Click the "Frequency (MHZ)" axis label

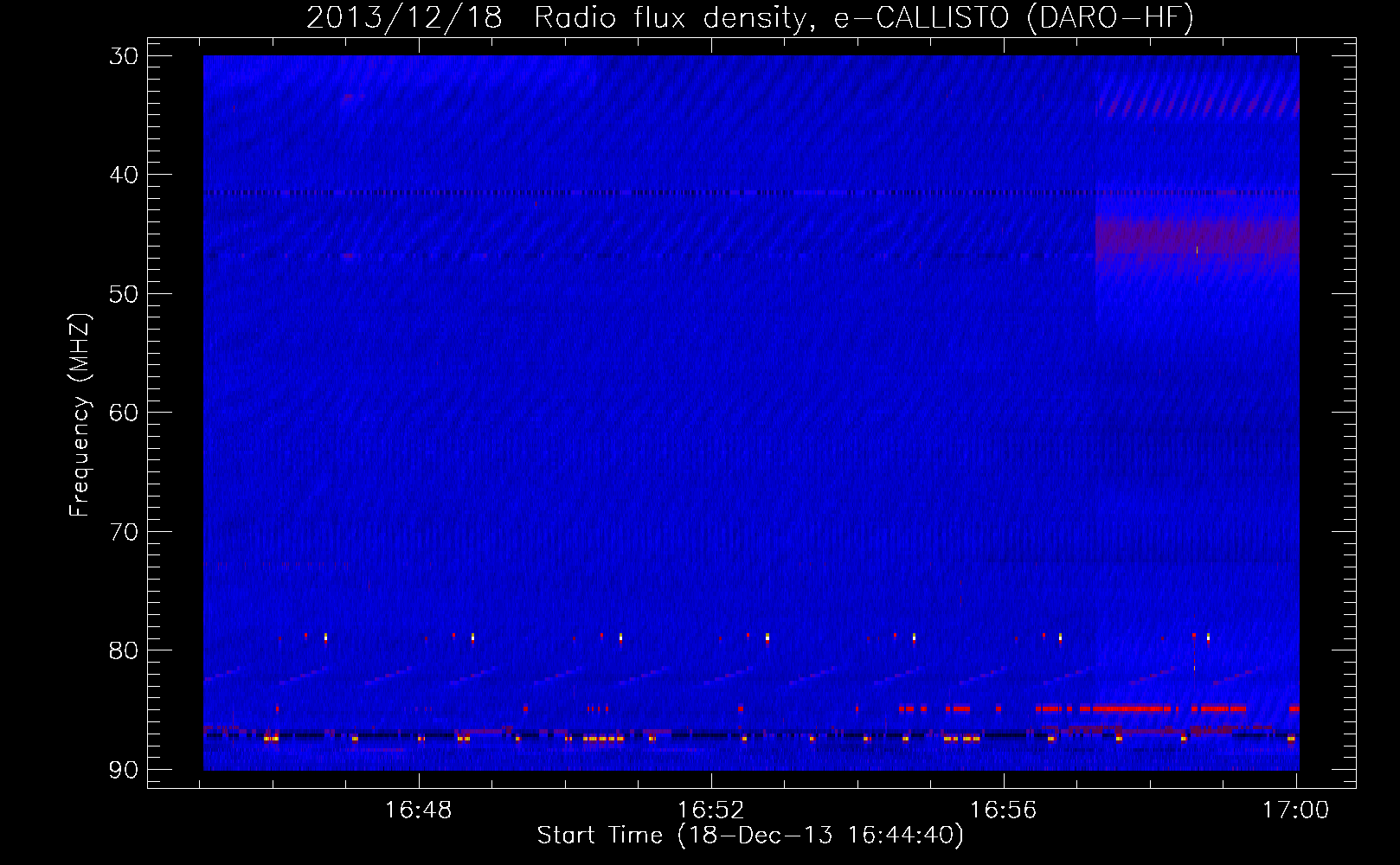(x=79, y=414)
